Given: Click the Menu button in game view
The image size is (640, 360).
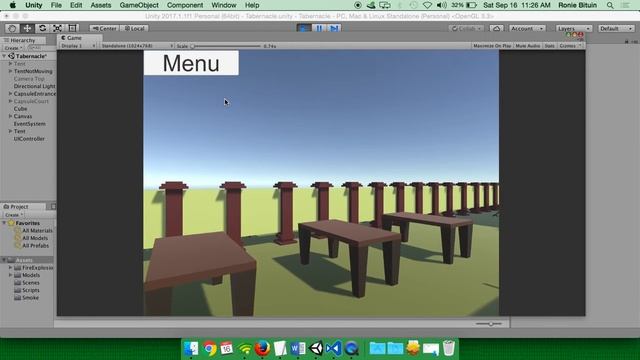Looking at the screenshot, I should (191, 63).
